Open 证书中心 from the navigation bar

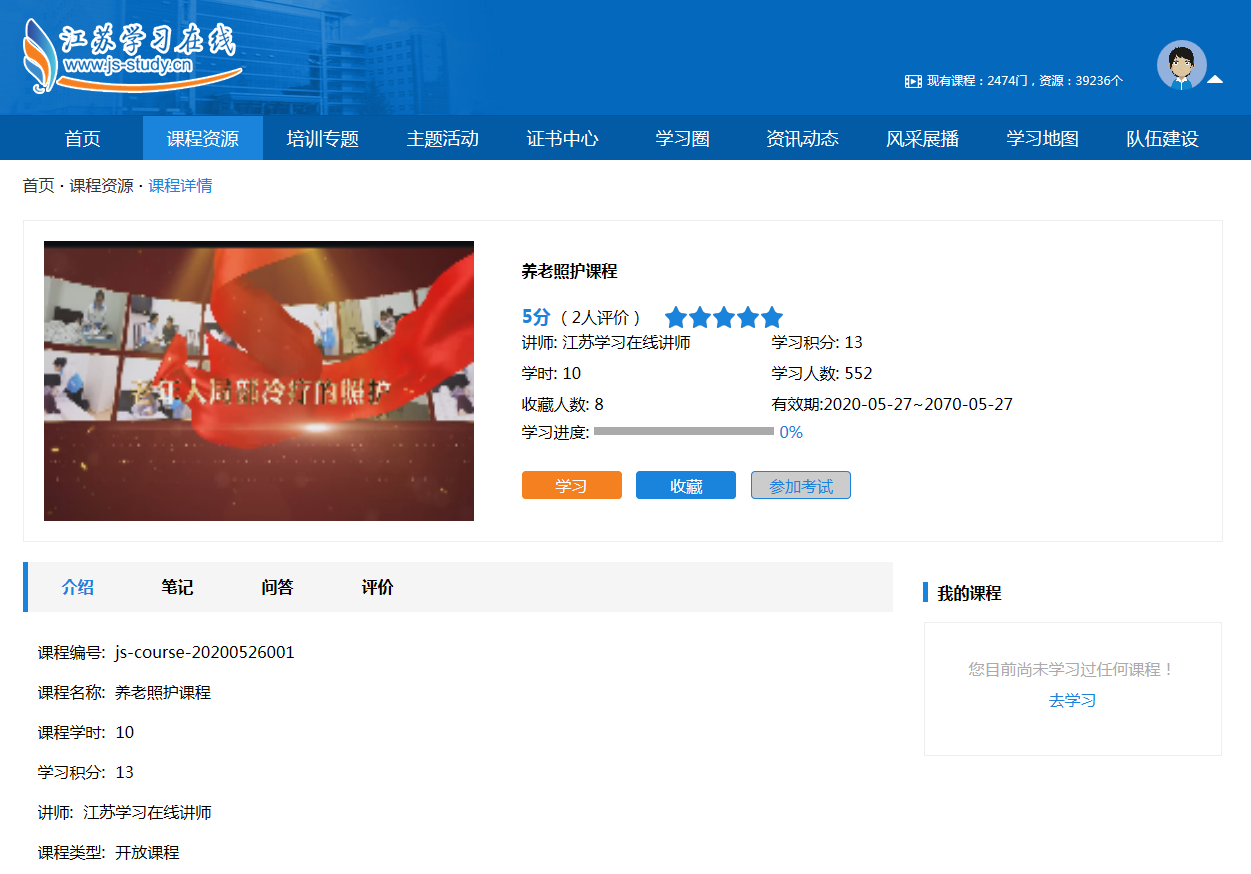[562, 139]
